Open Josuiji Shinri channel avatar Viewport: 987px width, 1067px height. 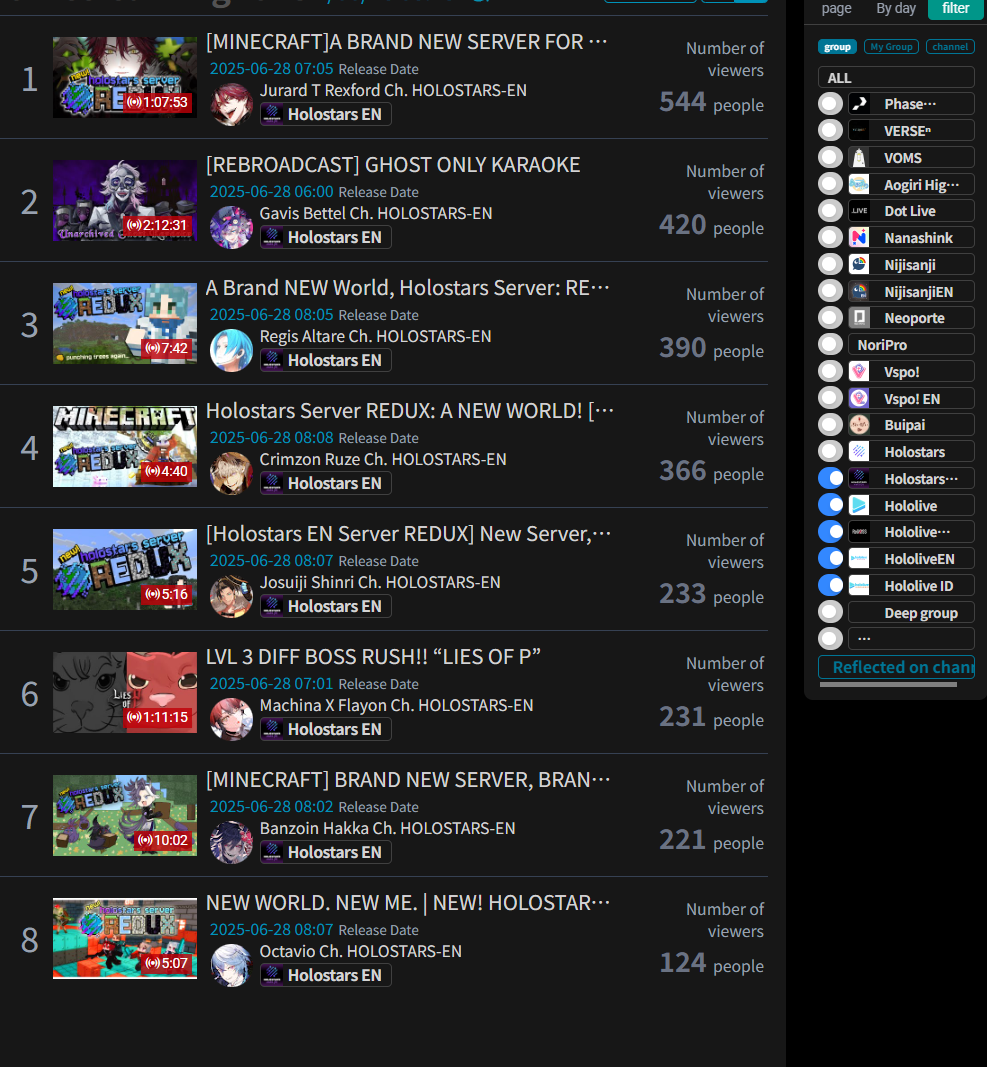pos(231,597)
